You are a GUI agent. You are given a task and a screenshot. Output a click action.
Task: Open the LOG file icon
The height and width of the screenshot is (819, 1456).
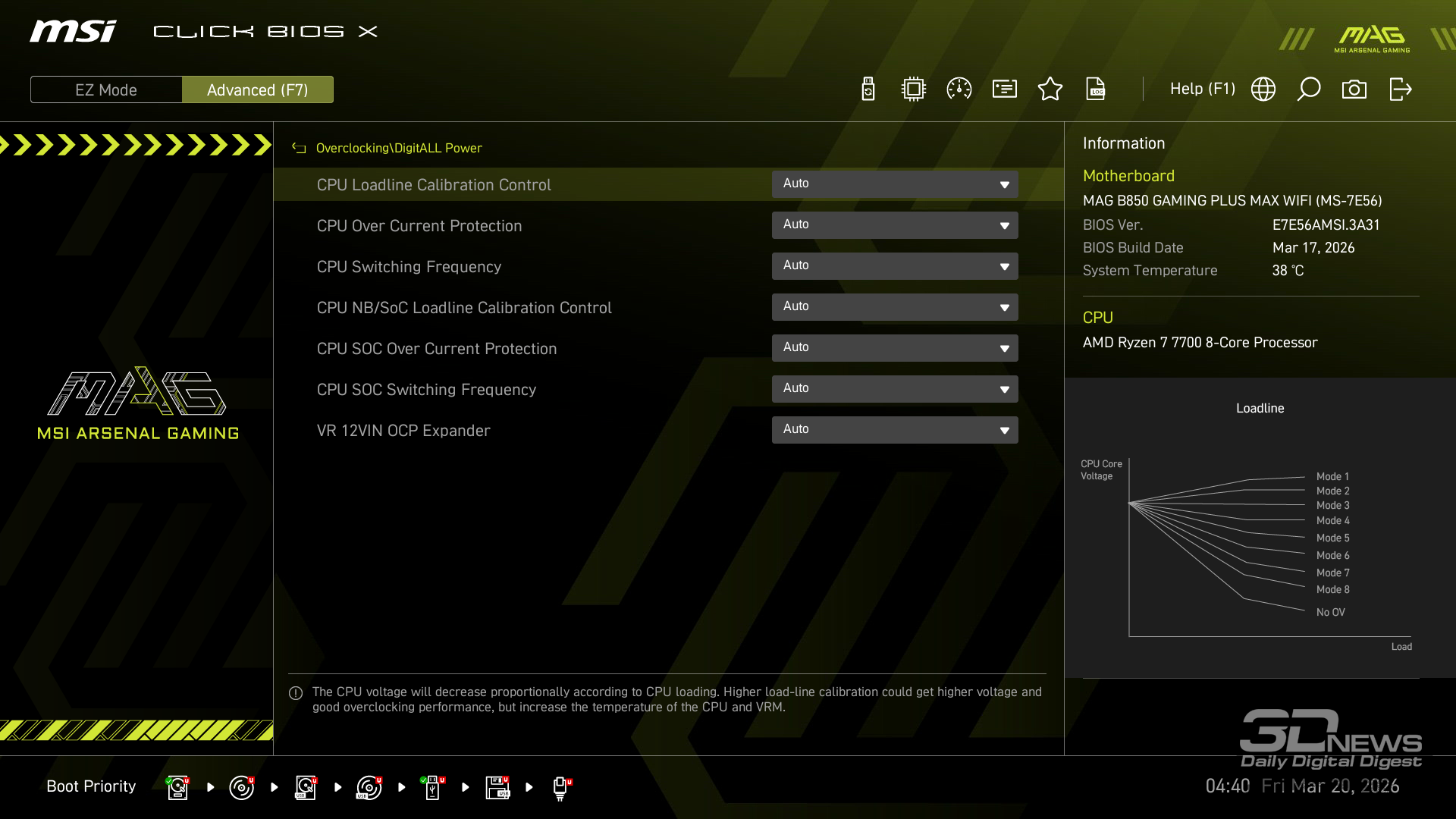point(1096,89)
